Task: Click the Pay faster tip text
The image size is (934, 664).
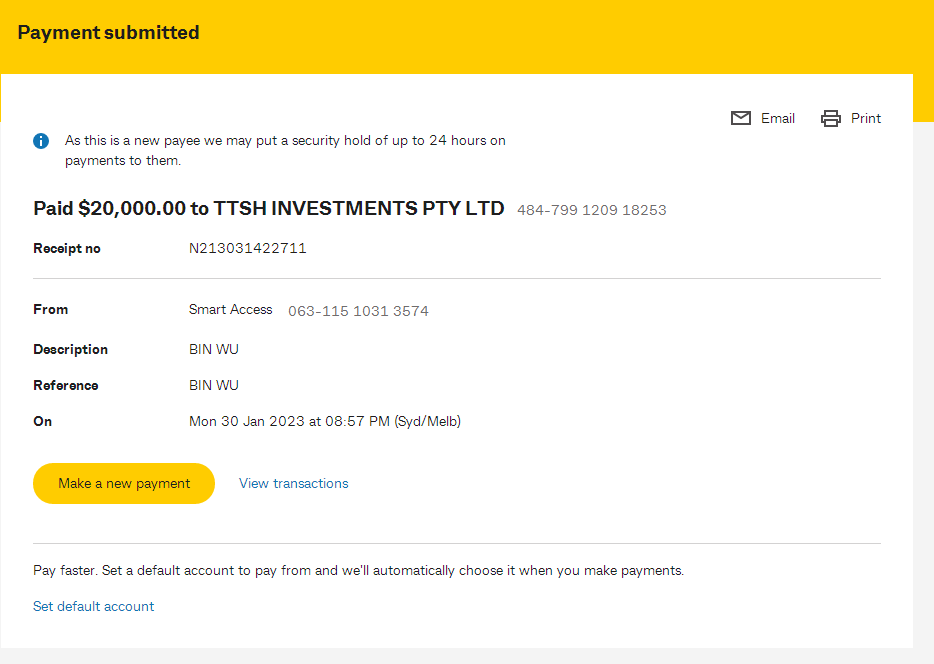Action: pos(359,571)
